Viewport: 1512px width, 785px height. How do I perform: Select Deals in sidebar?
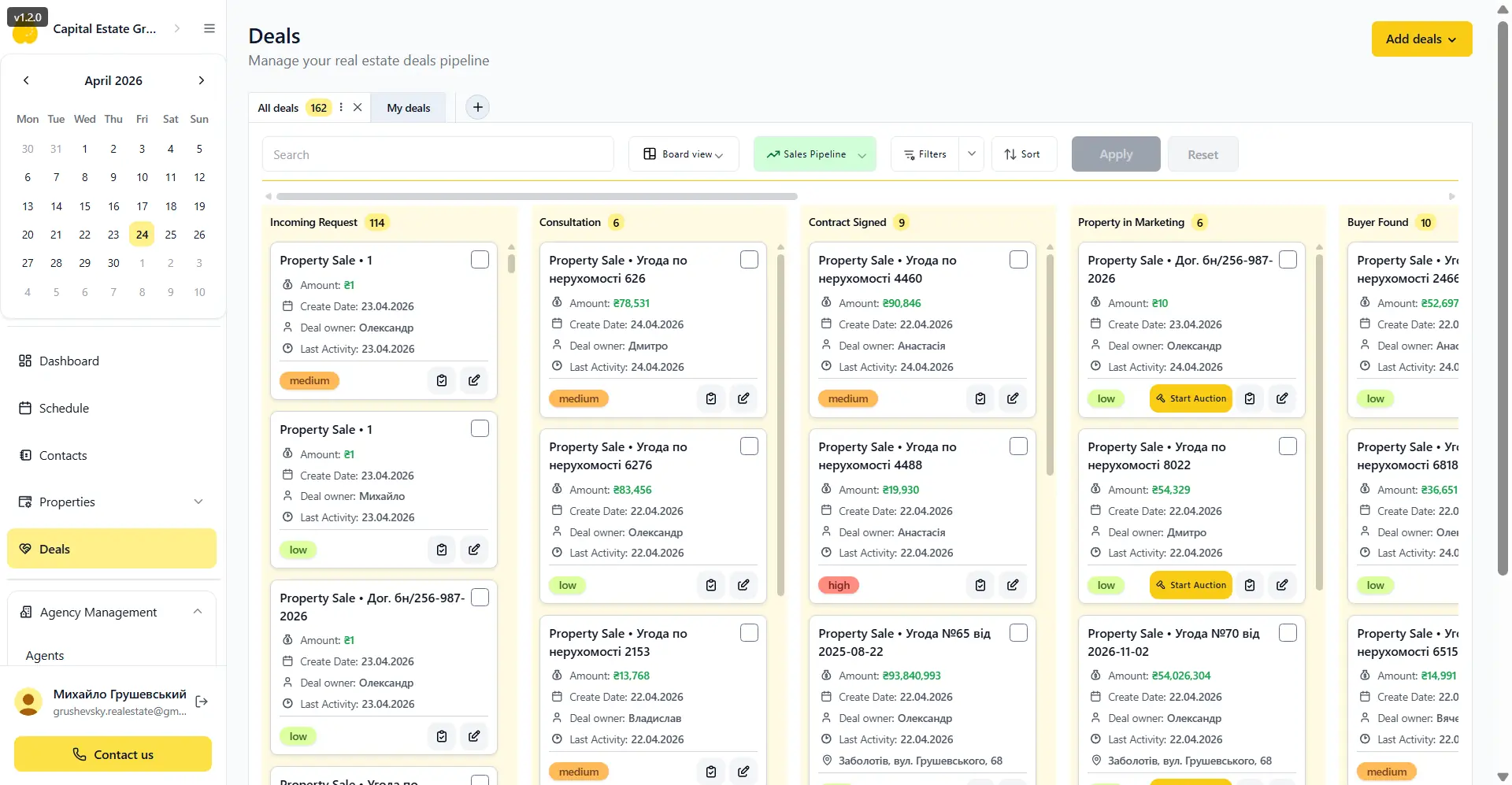112,549
